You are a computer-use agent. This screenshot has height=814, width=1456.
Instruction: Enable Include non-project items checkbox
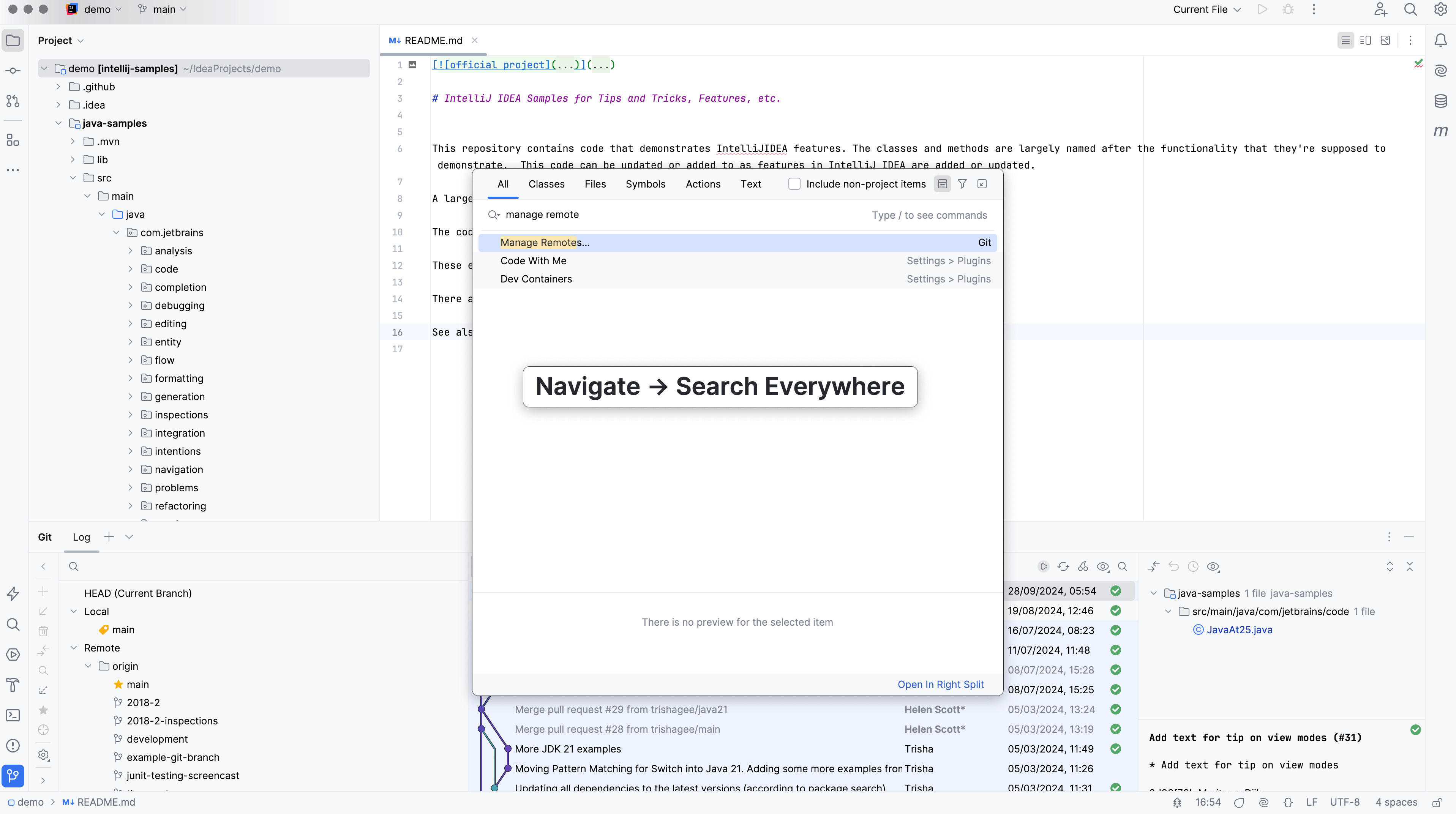click(794, 184)
